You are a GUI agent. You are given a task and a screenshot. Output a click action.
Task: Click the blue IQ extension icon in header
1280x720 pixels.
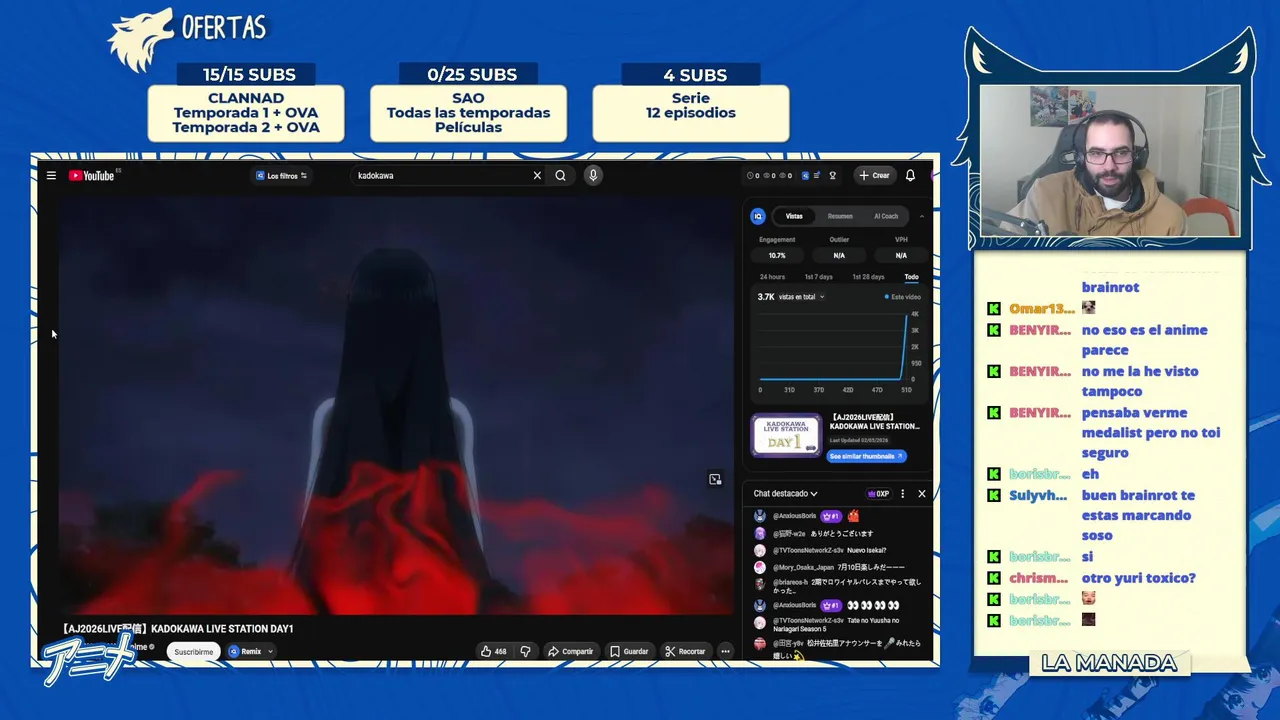(804, 175)
